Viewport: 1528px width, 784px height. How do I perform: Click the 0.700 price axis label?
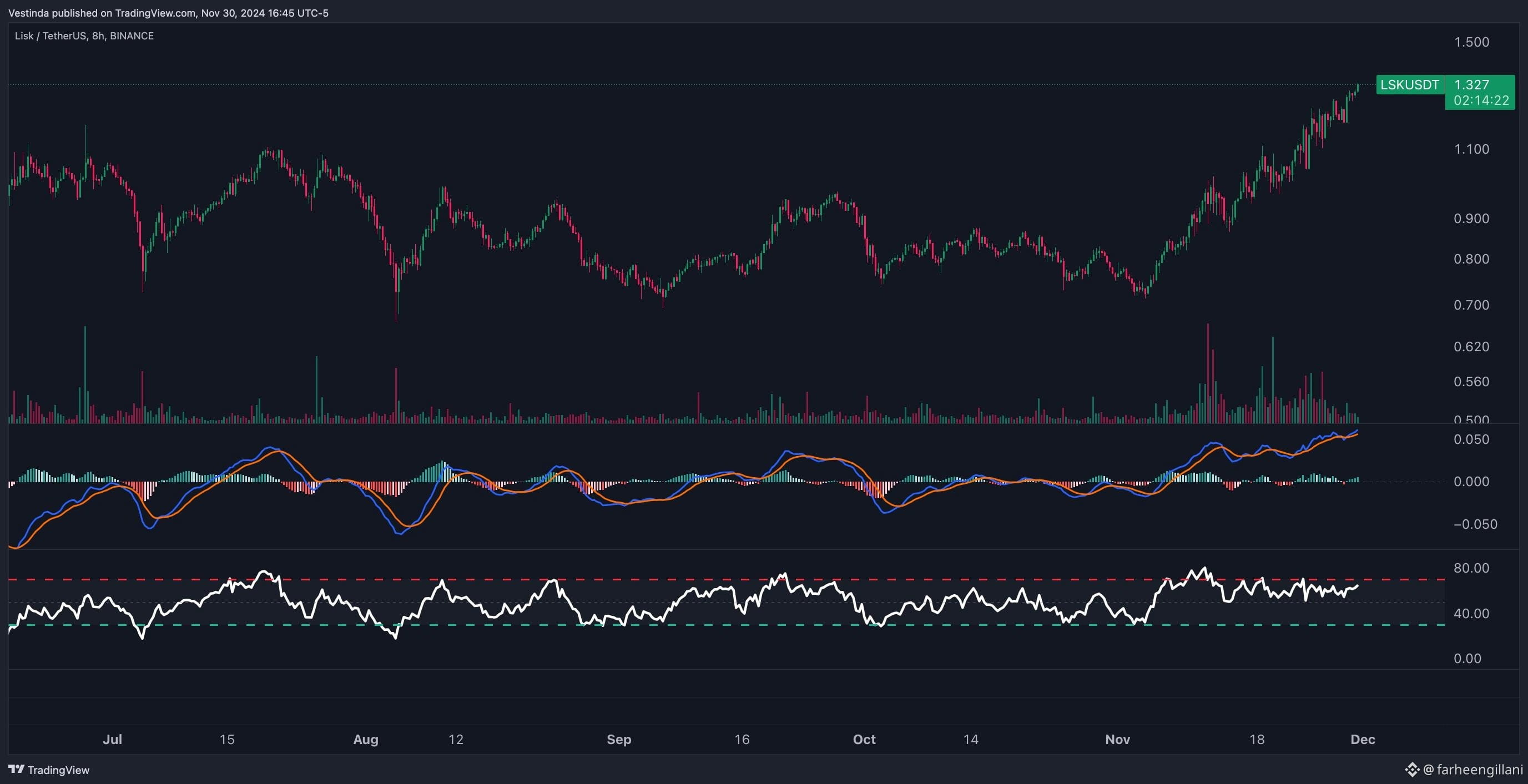(1471, 305)
